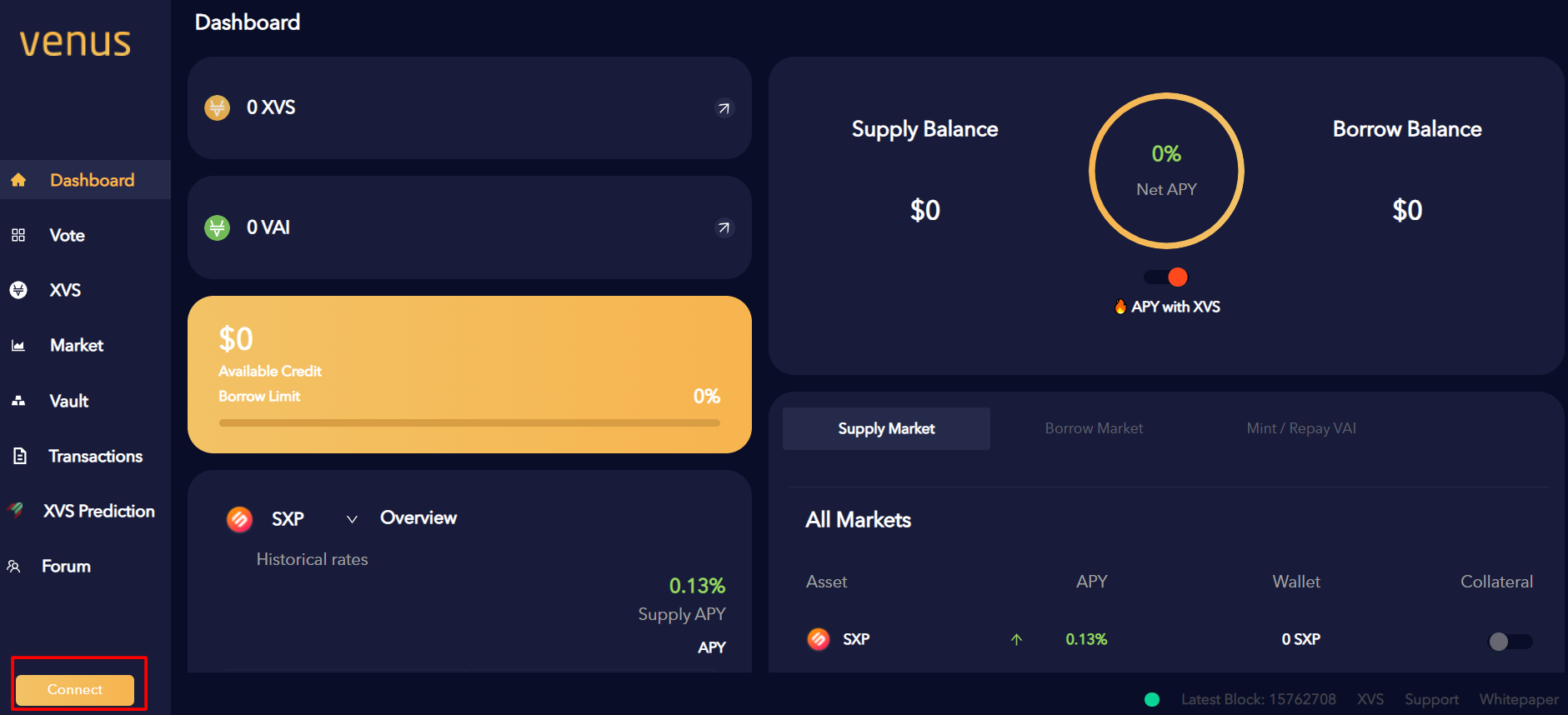
Task: Expand the SXP asset dropdown
Action: [352, 519]
